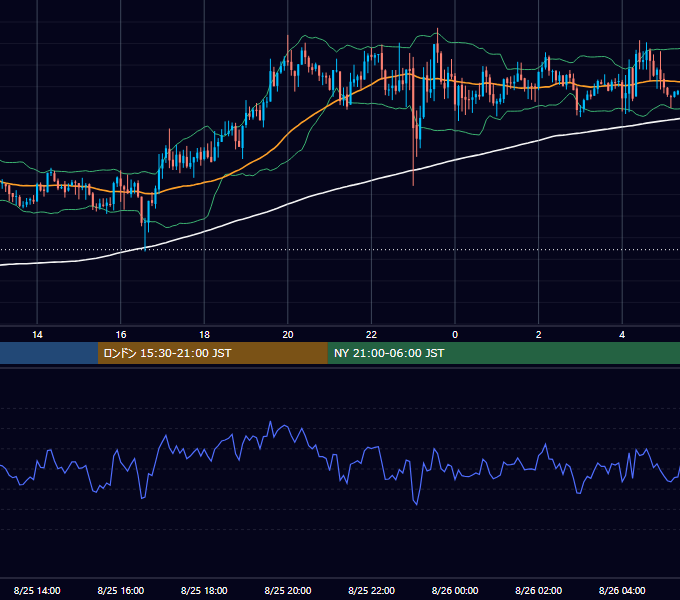Click the 8/25 22:00 date label
This screenshot has width=680, height=600.
coord(371,590)
